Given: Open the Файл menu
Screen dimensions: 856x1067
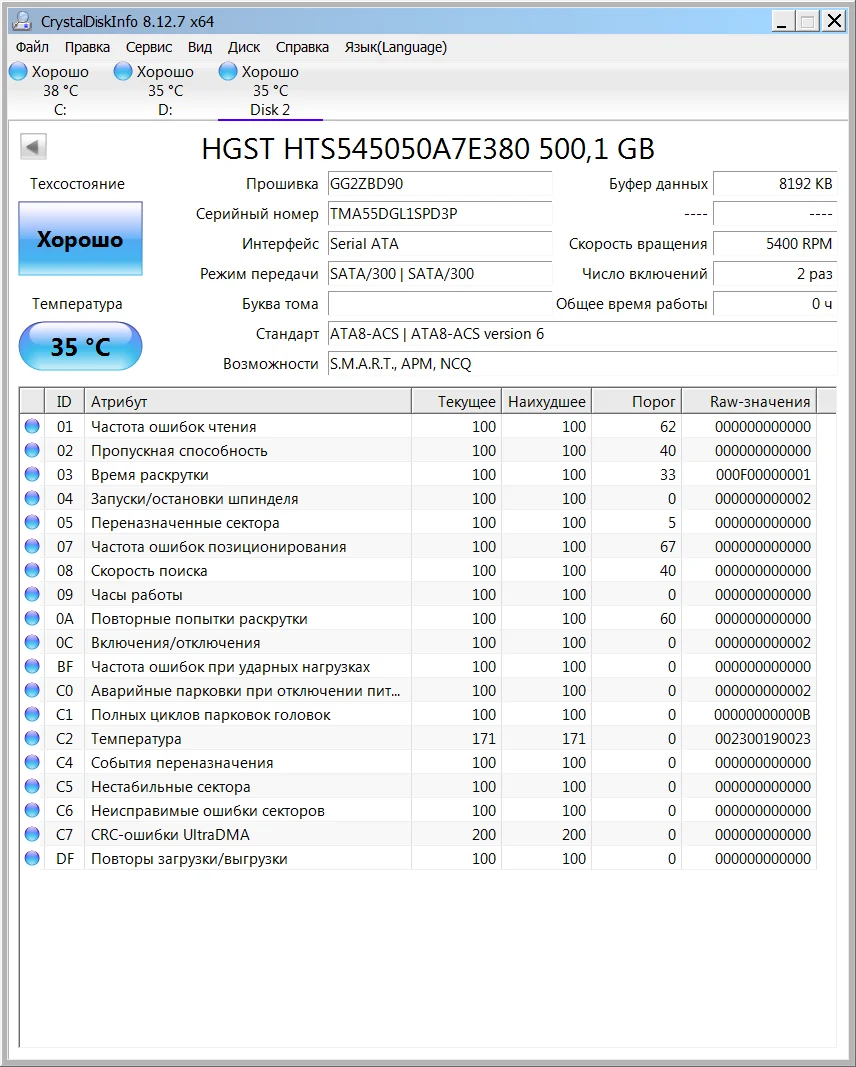Looking at the screenshot, I should [x=32, y=47].
